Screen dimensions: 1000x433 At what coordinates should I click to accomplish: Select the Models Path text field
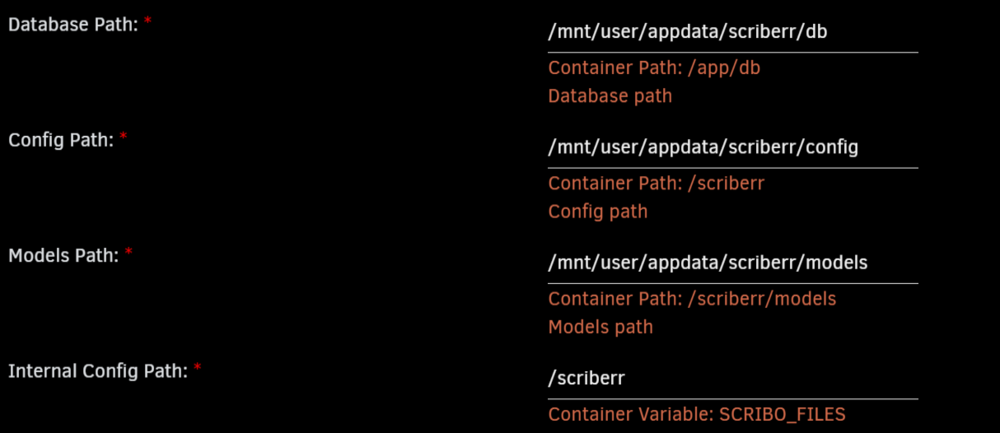tap(733, 264)
